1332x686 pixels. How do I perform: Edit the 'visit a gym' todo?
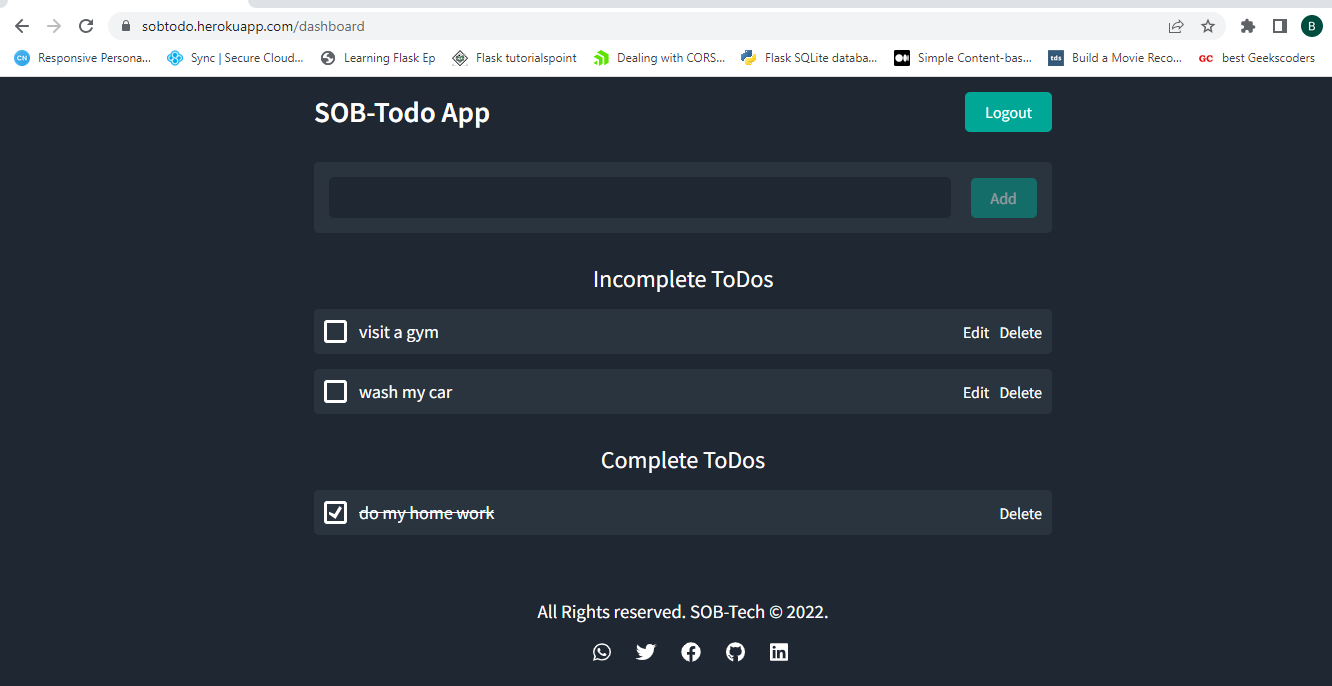tap(976, 333)
